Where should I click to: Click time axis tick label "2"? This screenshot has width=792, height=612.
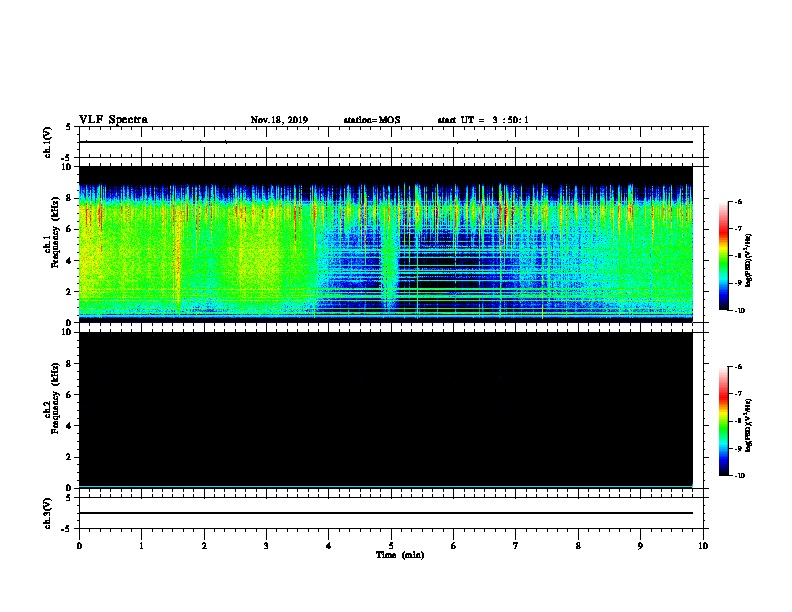point(204,546)
